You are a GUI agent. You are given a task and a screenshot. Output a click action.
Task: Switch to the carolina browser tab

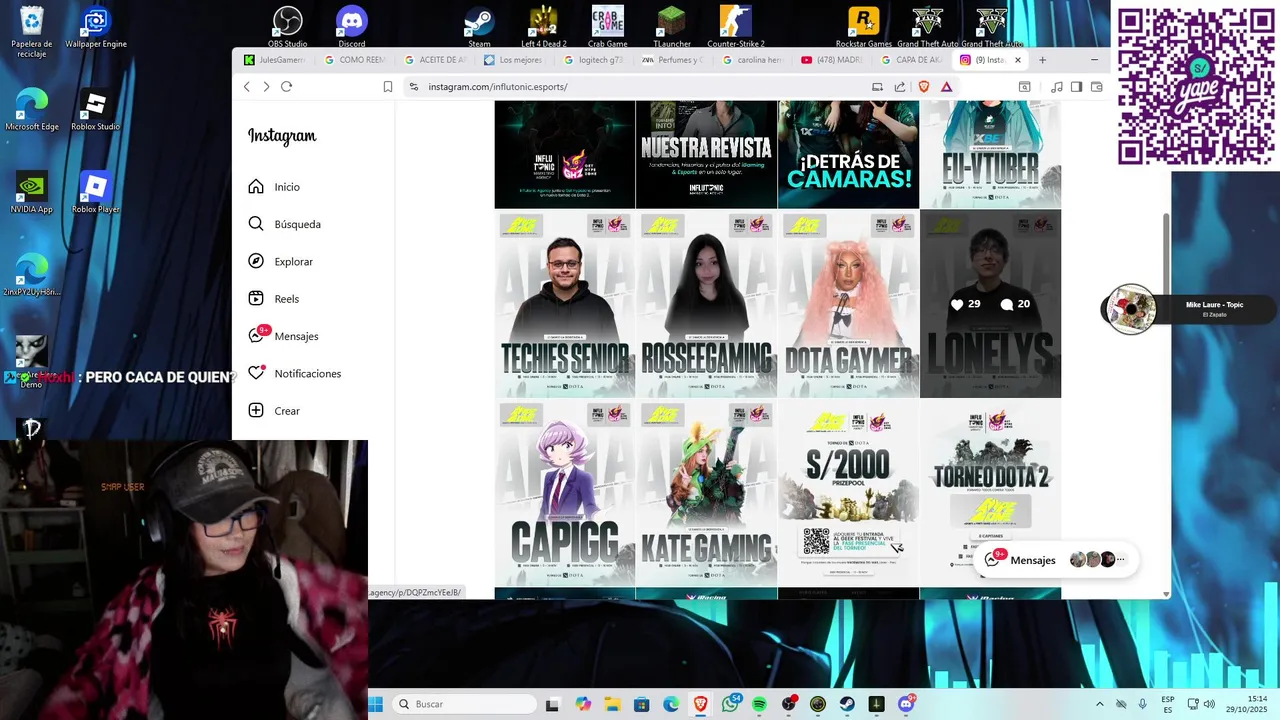754,60
